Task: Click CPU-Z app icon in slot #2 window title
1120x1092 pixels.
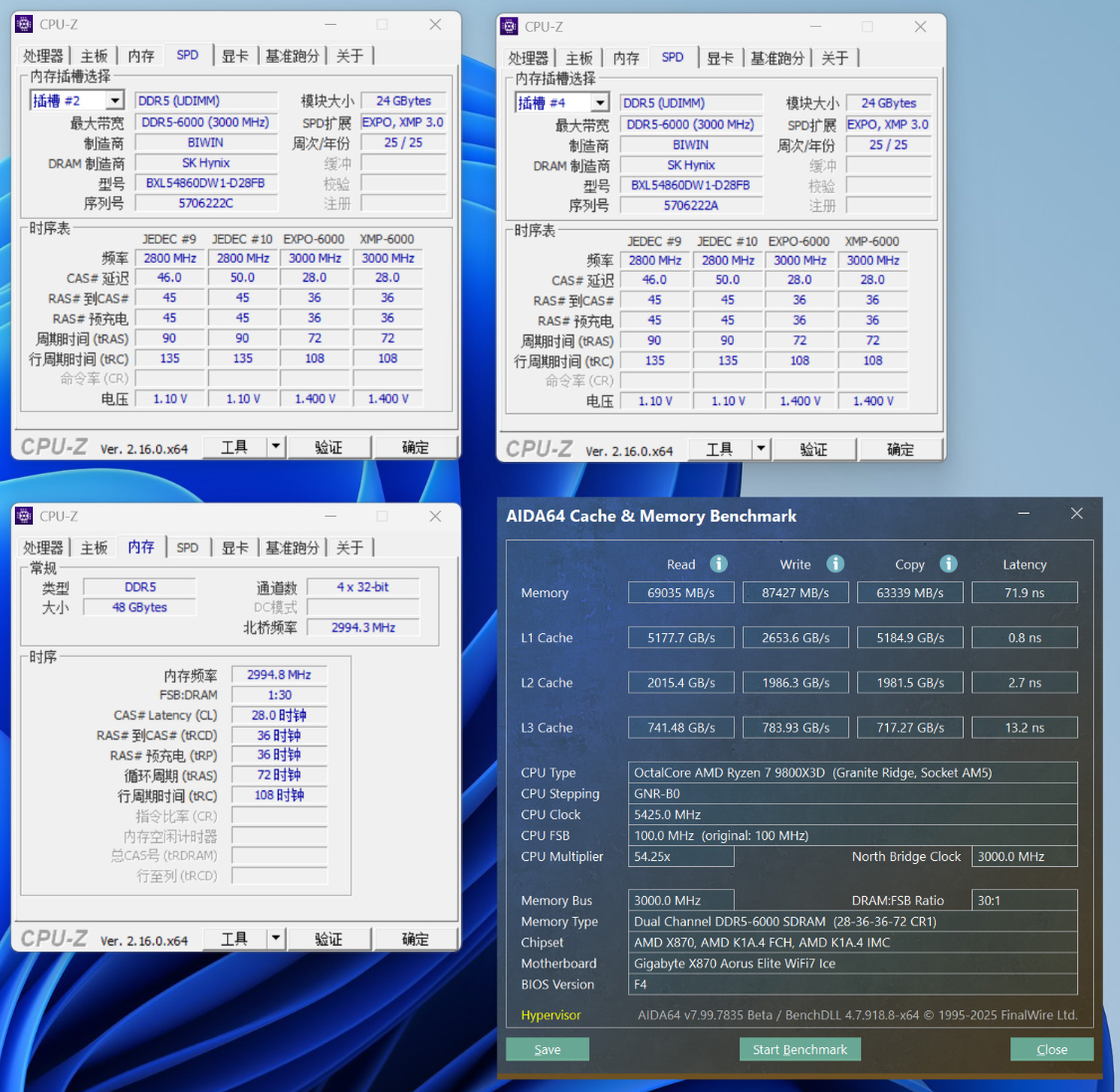Action: tap(24, 24)
